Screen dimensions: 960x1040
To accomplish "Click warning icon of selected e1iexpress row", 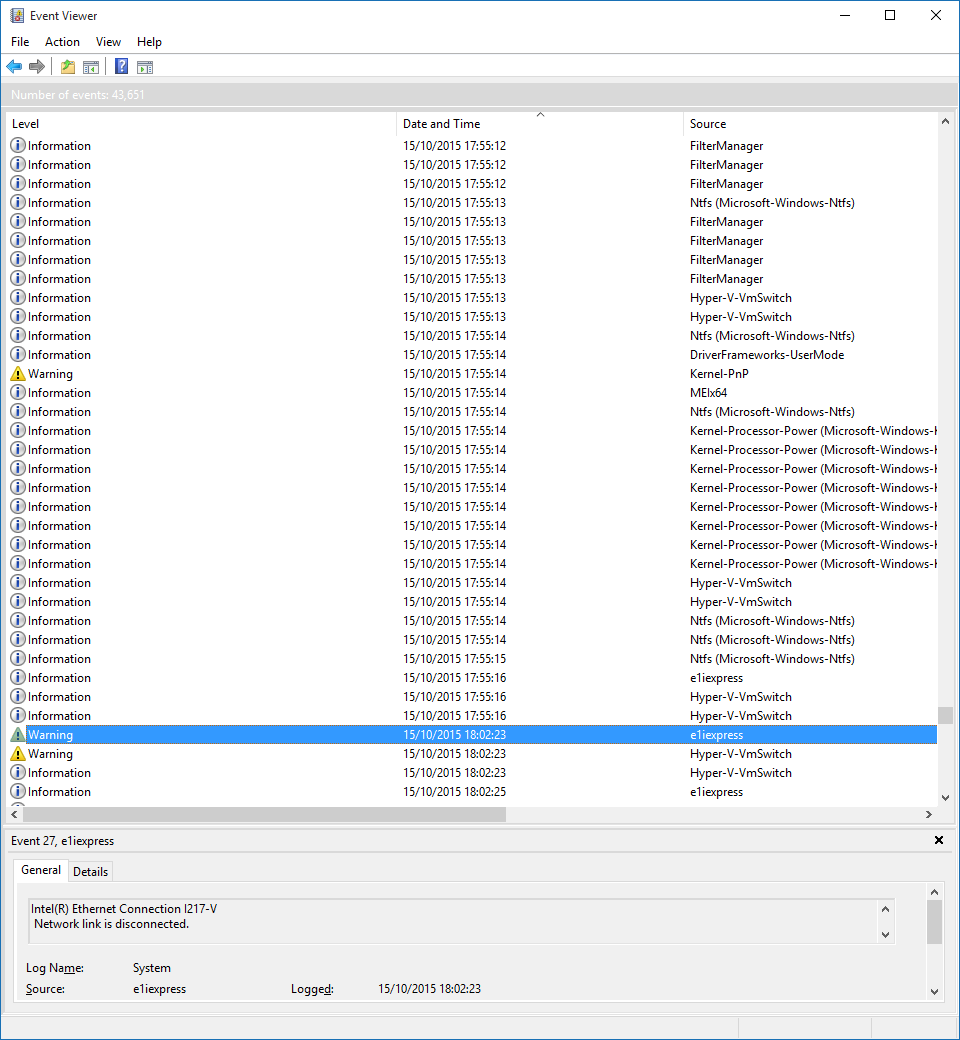I will (18, 734).
